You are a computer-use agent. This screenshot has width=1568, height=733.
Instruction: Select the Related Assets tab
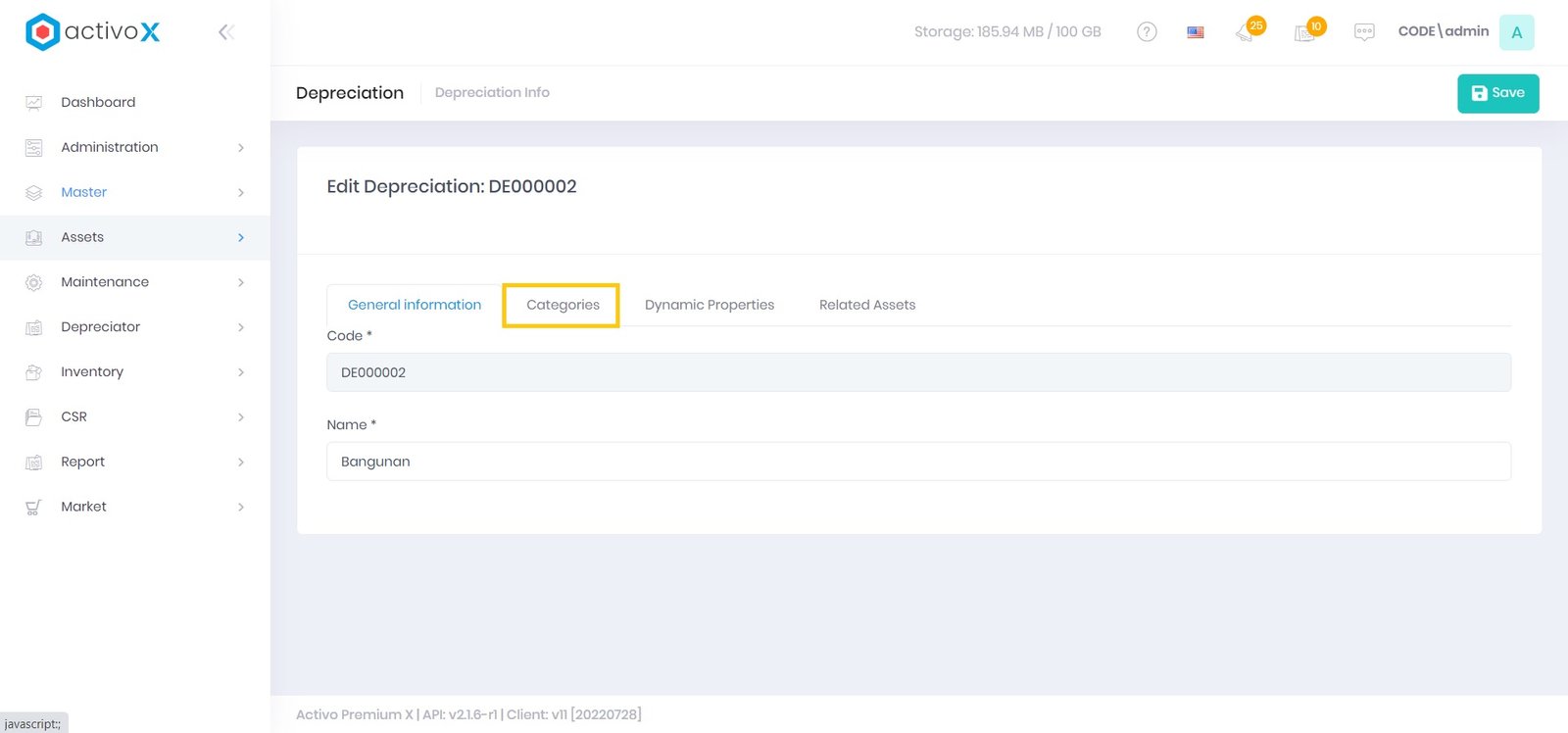[x=867, y=305]
